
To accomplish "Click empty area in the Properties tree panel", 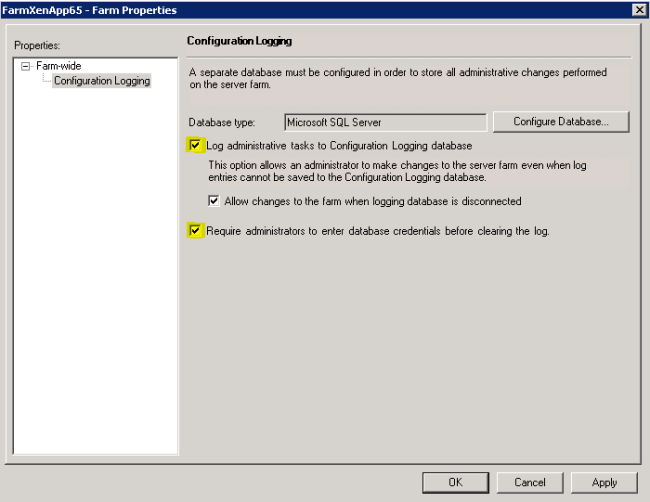I will (x=95, y=300).
